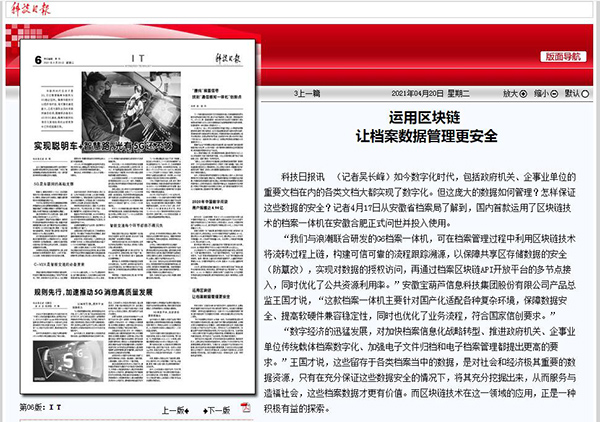Open article 实现聪明车+智慧路 headline

pos(103,146)
